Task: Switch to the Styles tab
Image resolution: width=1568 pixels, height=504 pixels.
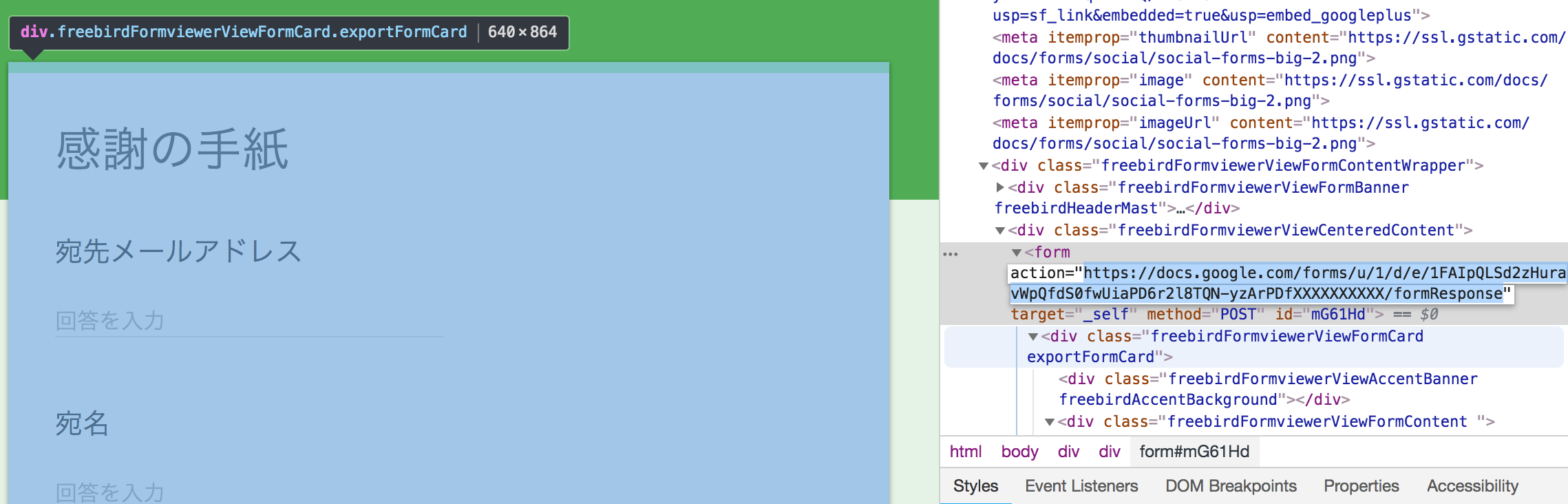Action: [975, 486]
